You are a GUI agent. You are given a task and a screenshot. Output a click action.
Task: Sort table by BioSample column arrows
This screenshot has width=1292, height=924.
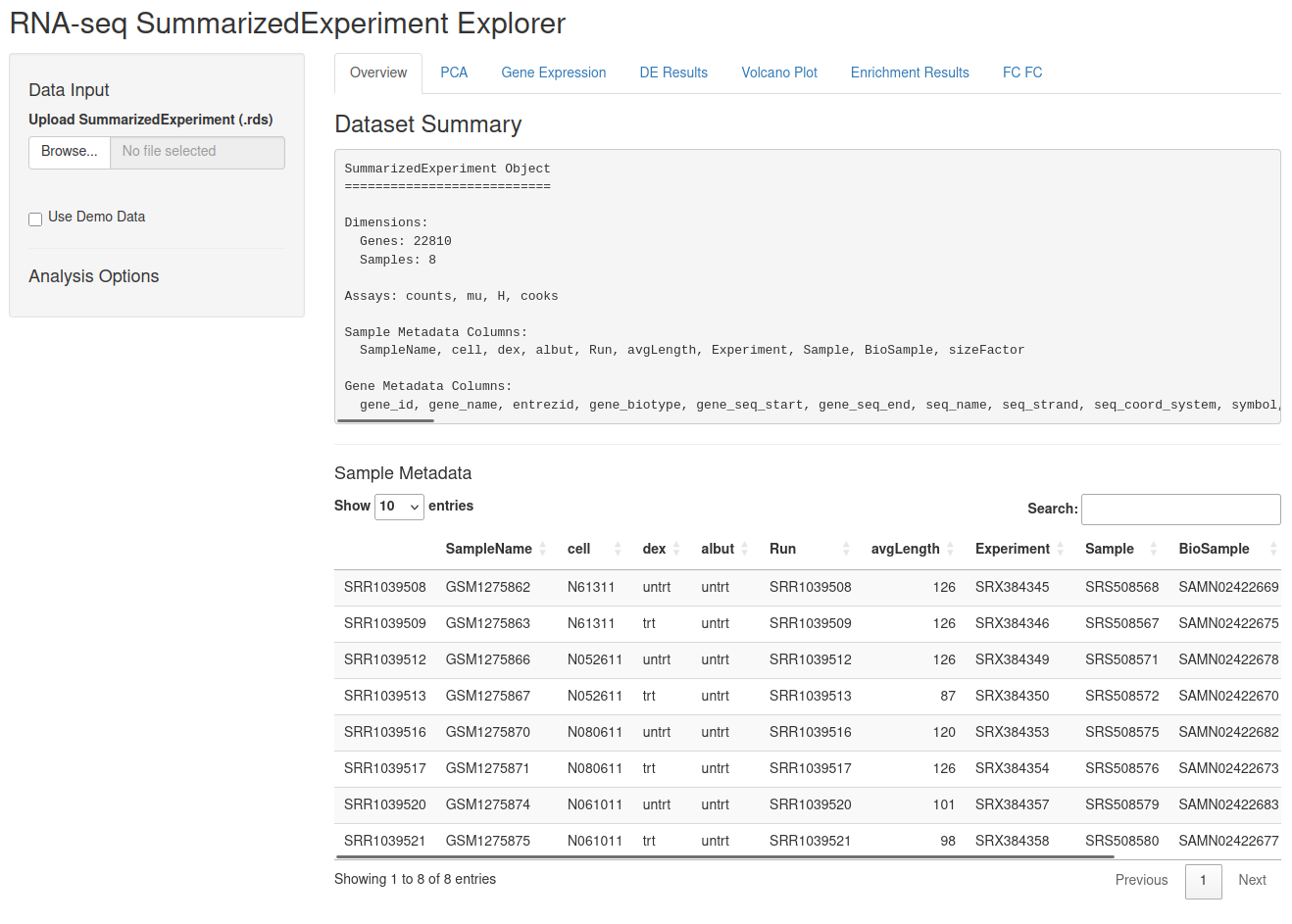tap(1273, 549)
